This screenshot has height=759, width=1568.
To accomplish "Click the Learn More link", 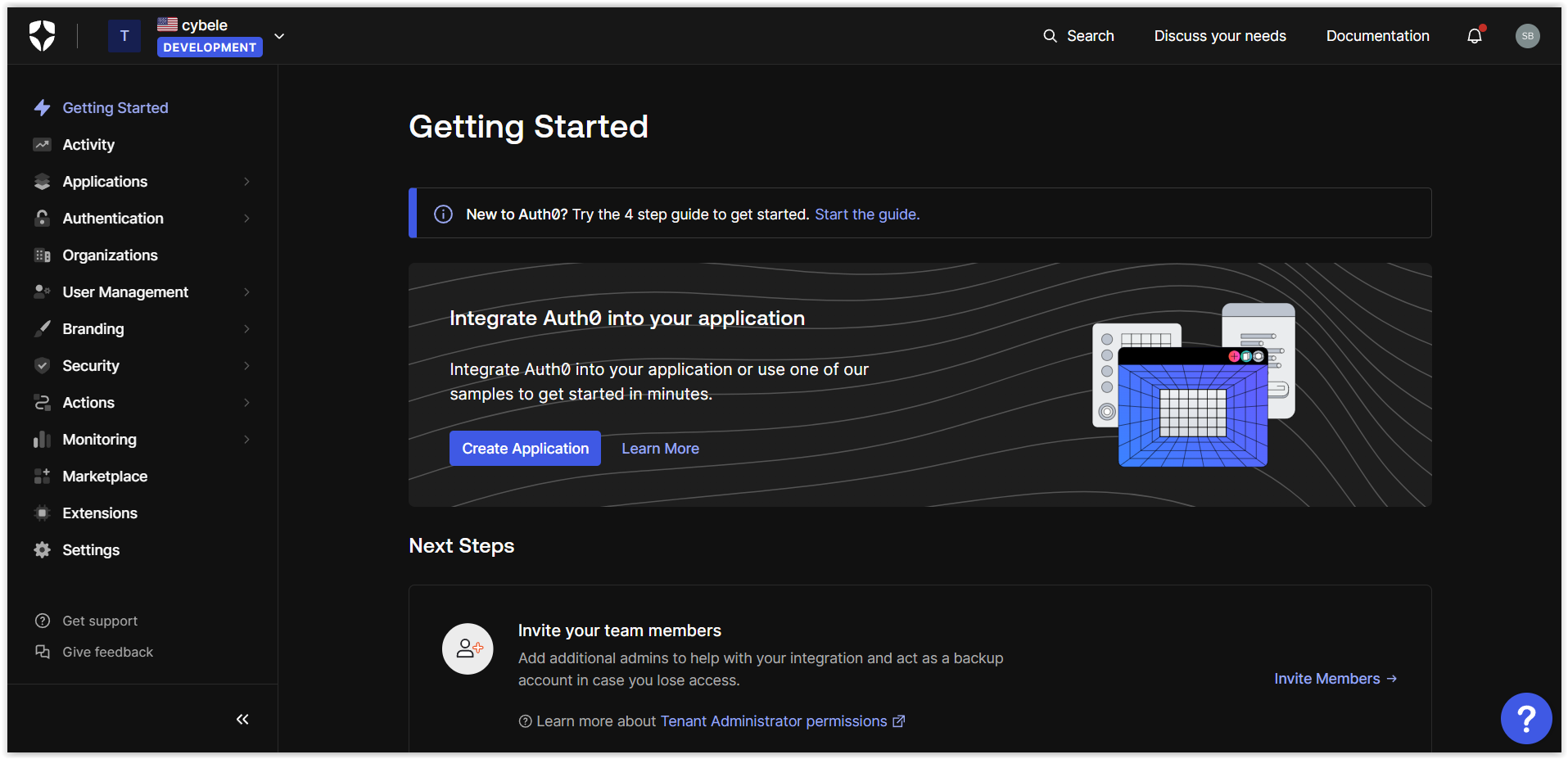I will [x=660, y=449].
